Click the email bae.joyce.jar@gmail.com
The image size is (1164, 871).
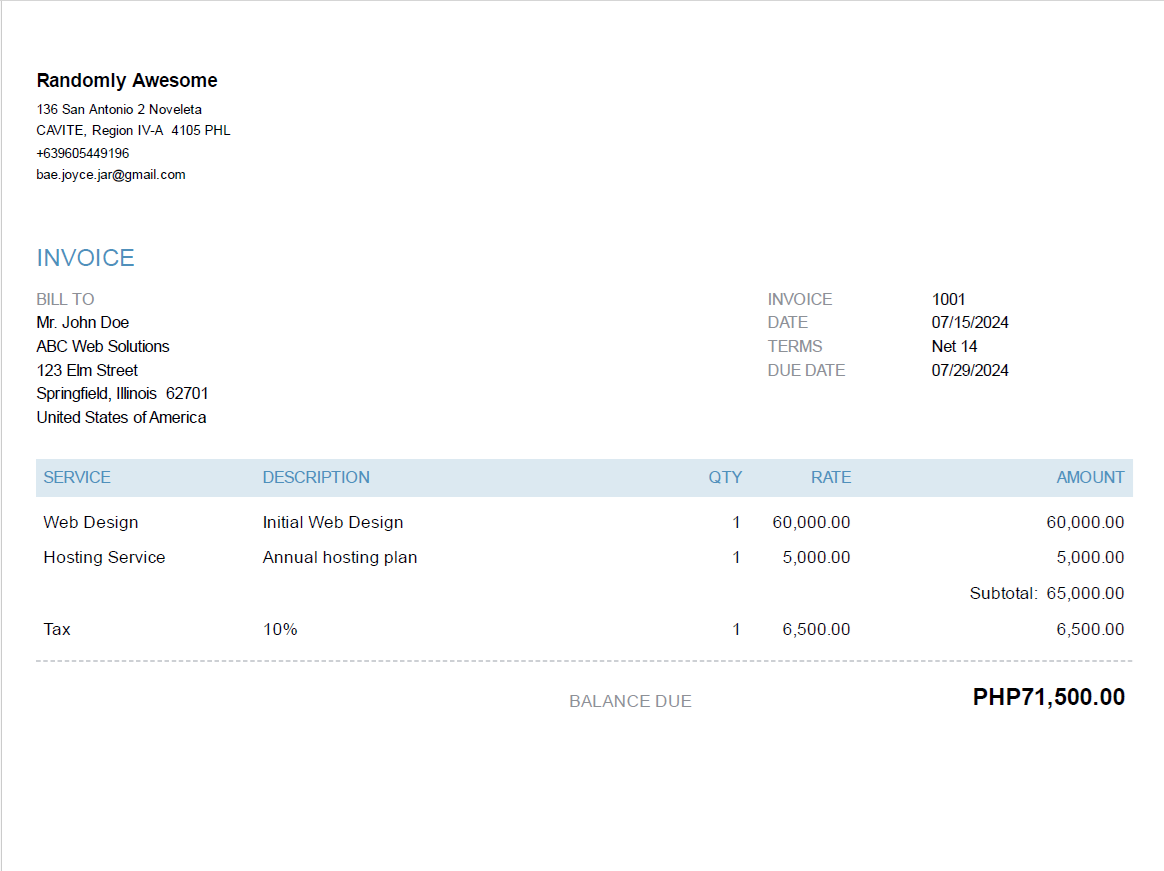111,174
